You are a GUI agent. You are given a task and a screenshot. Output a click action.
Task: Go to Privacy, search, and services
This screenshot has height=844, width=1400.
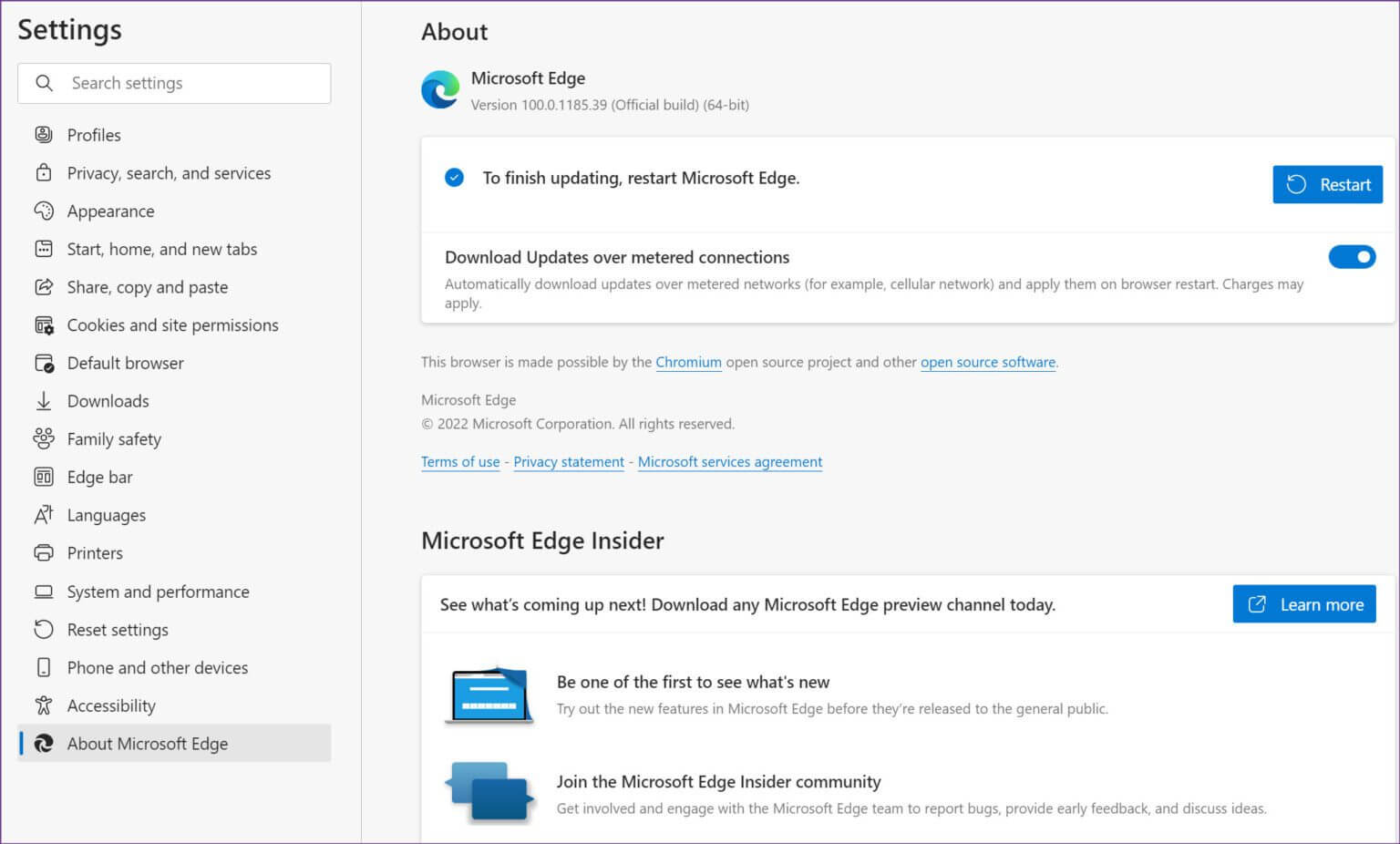coord(174,173)
